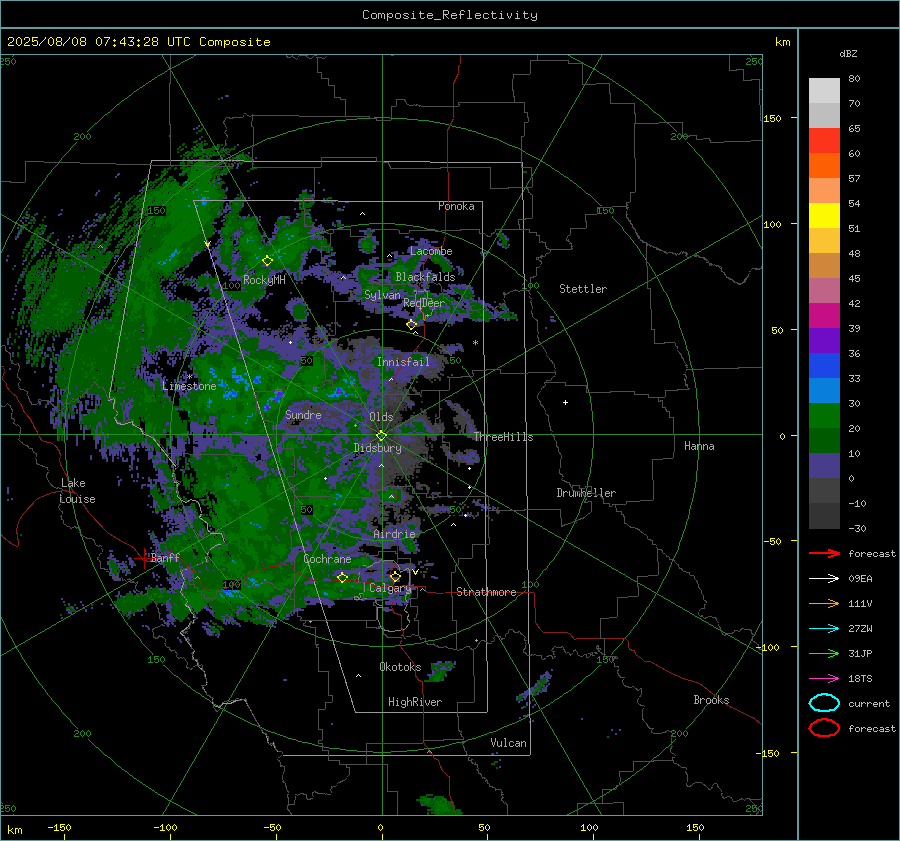
Task: Click the Vulcan town label
Action: click(x=509, y=743)
